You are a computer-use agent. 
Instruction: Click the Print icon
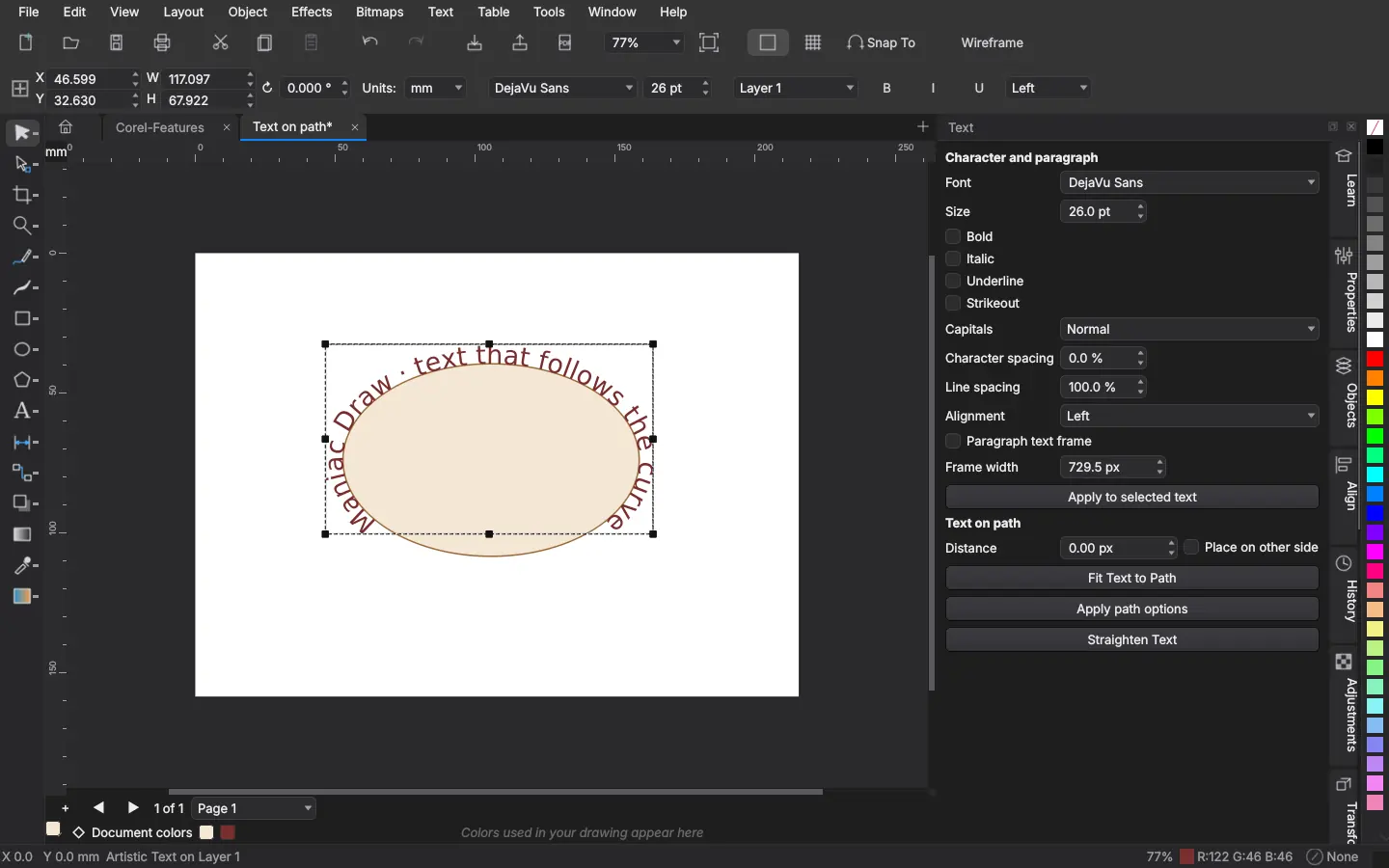click(x=163, y=43)
